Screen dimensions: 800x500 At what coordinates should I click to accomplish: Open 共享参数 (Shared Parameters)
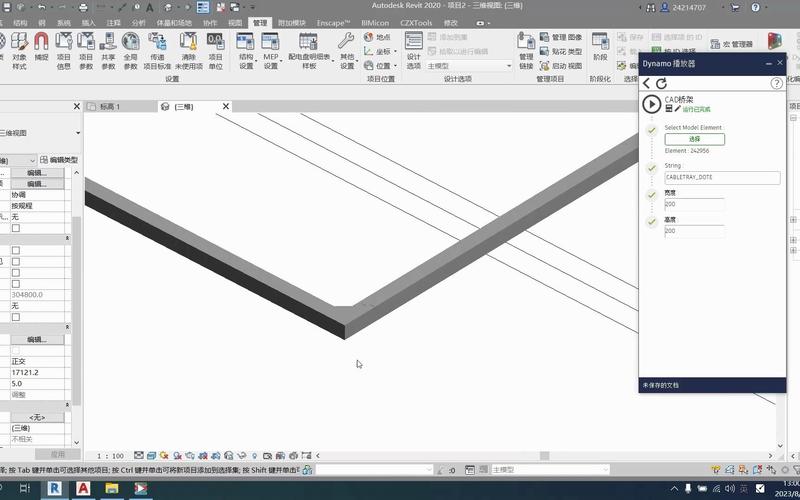108,51
